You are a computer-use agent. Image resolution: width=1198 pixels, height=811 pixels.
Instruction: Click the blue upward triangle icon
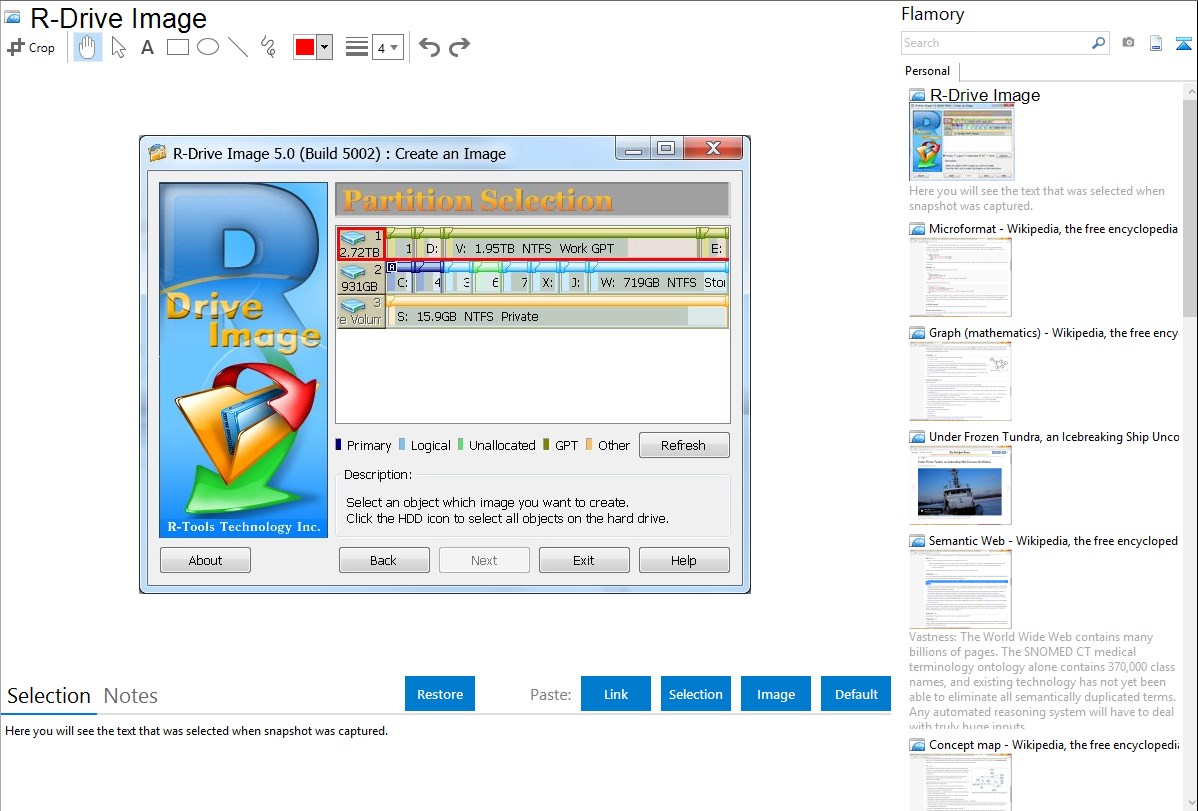click(x=1183, y=44)
